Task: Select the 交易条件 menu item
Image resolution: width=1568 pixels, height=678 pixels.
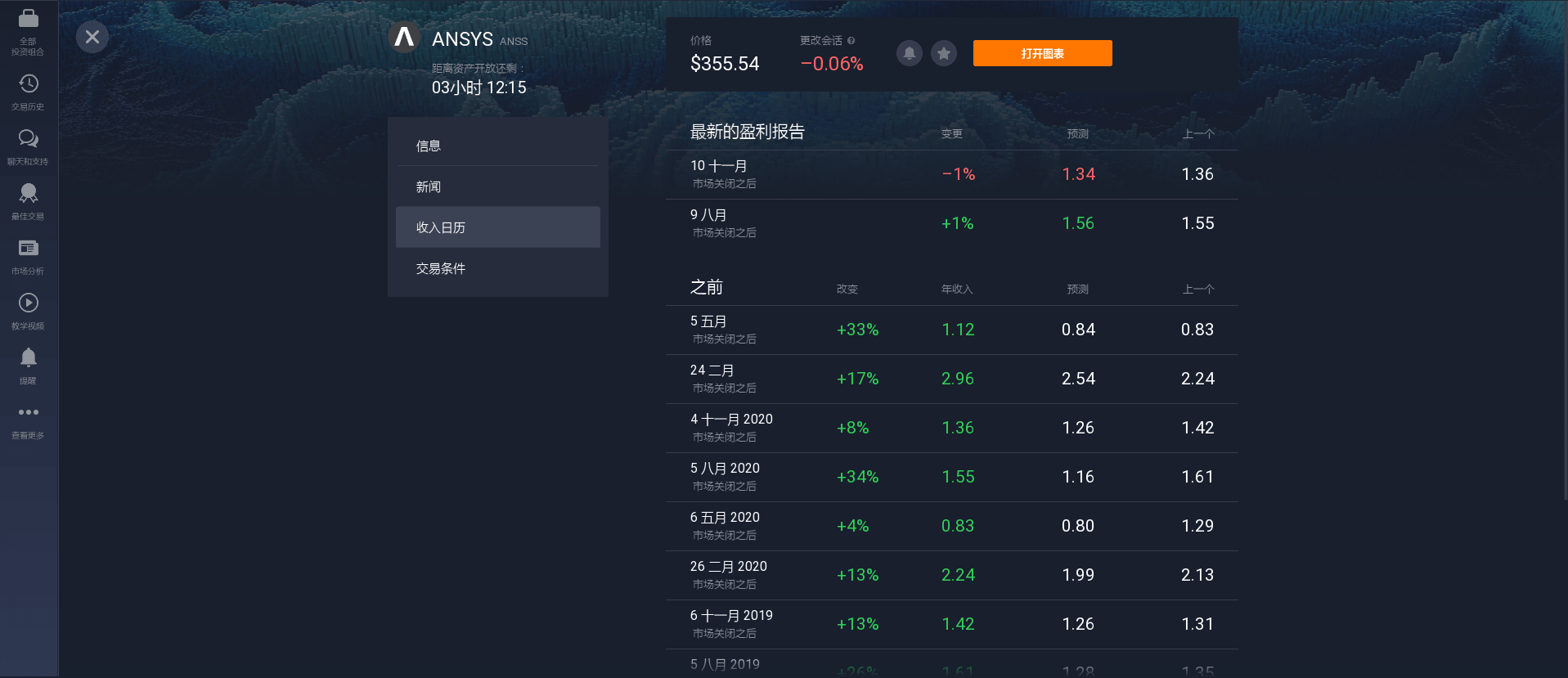Action: tap(498, 268)
